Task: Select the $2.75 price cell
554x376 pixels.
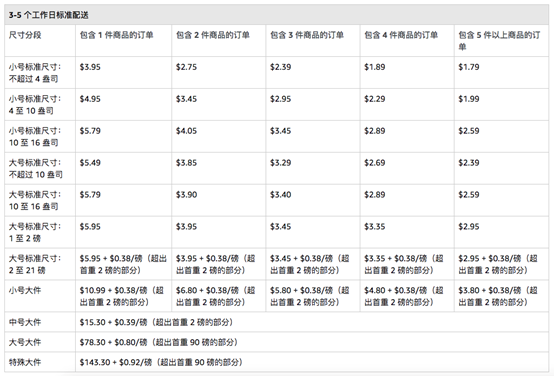Action: (187, 67)
